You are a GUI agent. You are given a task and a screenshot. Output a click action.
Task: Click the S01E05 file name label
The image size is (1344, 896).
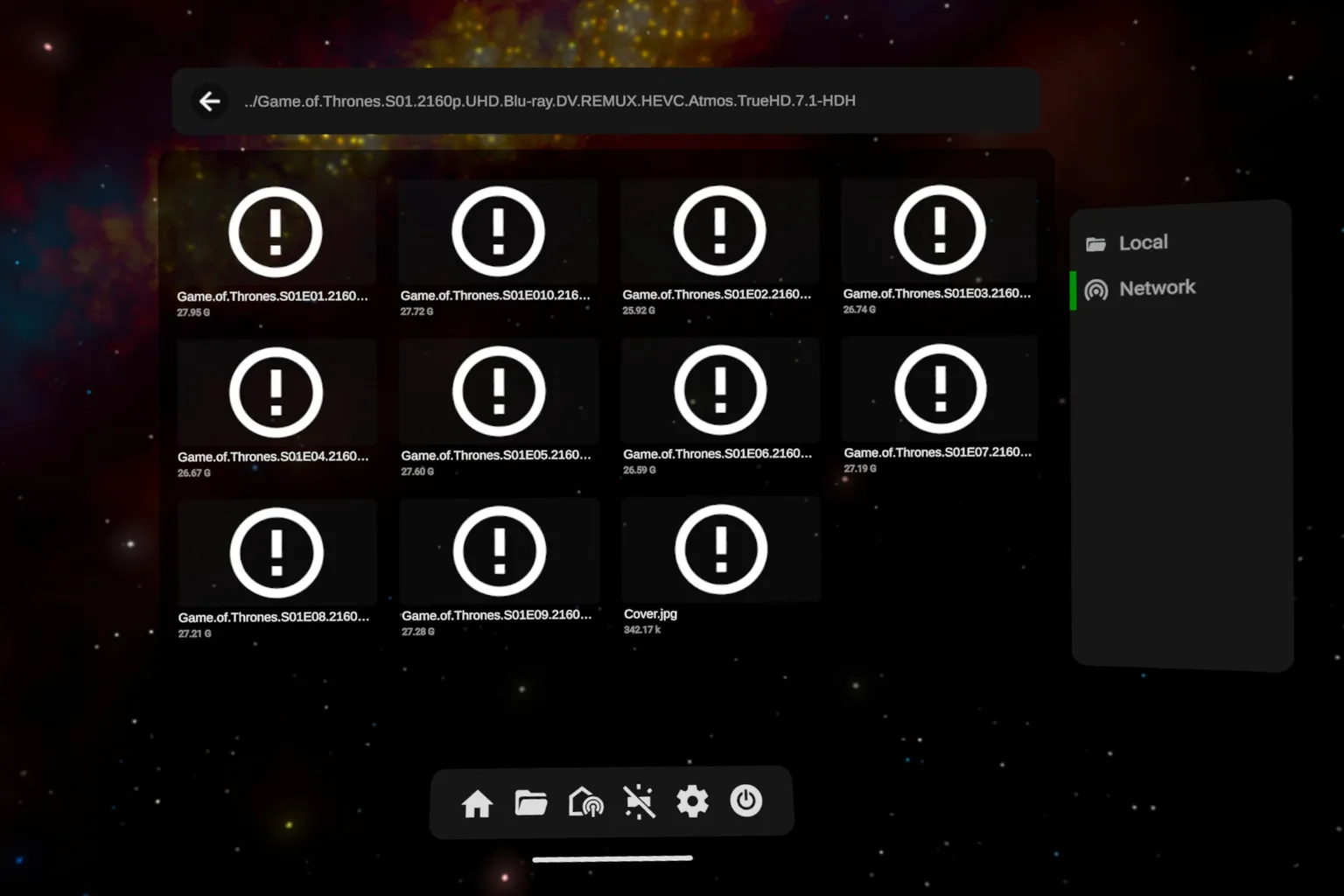pos(496,456)
